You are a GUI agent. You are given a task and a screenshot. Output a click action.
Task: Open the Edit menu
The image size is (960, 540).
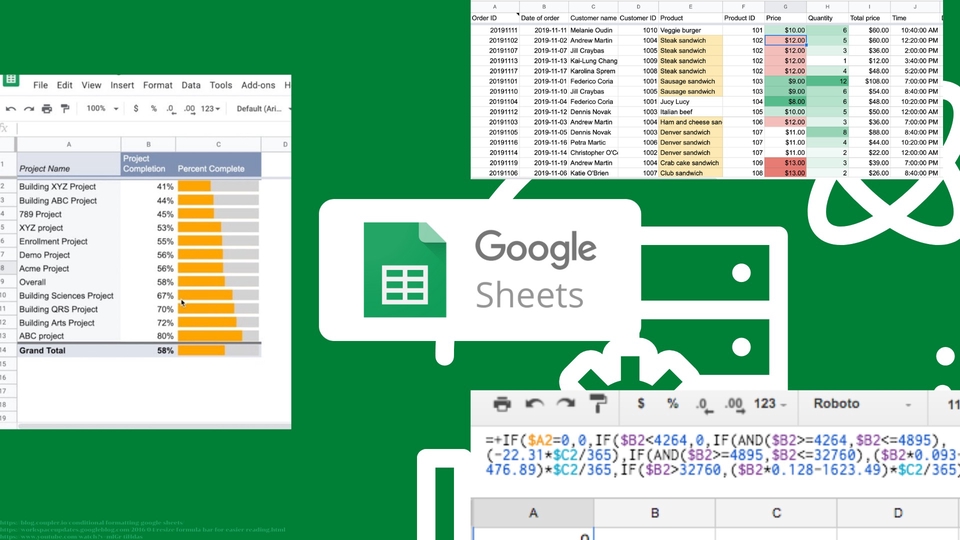64,85
